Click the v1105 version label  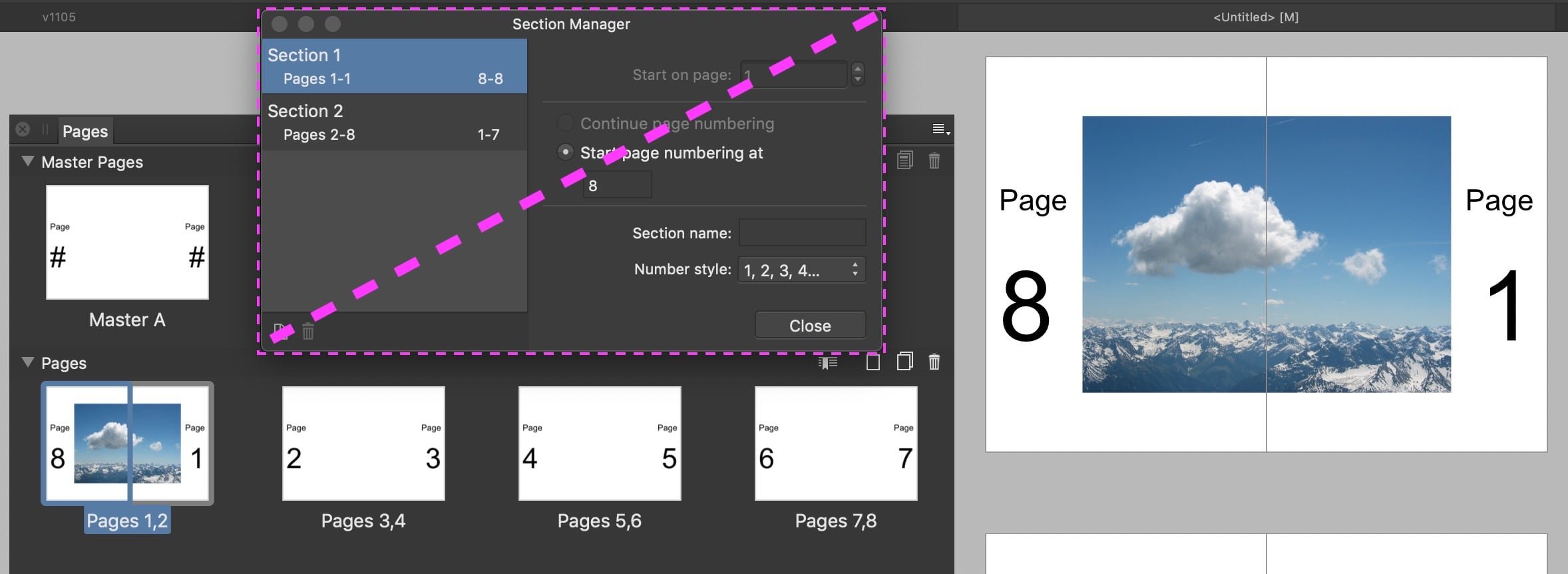(x=59, y=17)
